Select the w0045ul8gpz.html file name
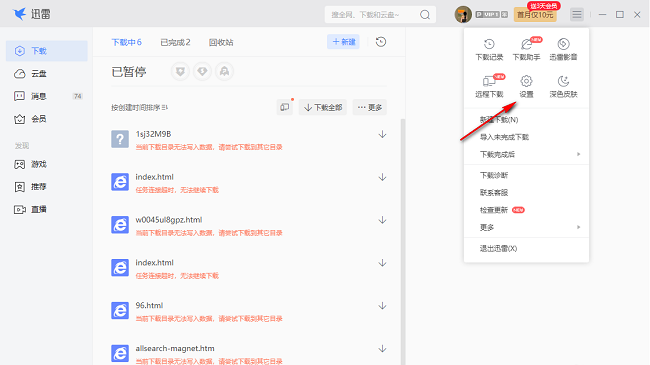650x365 pixels. [x=169, y=220]
